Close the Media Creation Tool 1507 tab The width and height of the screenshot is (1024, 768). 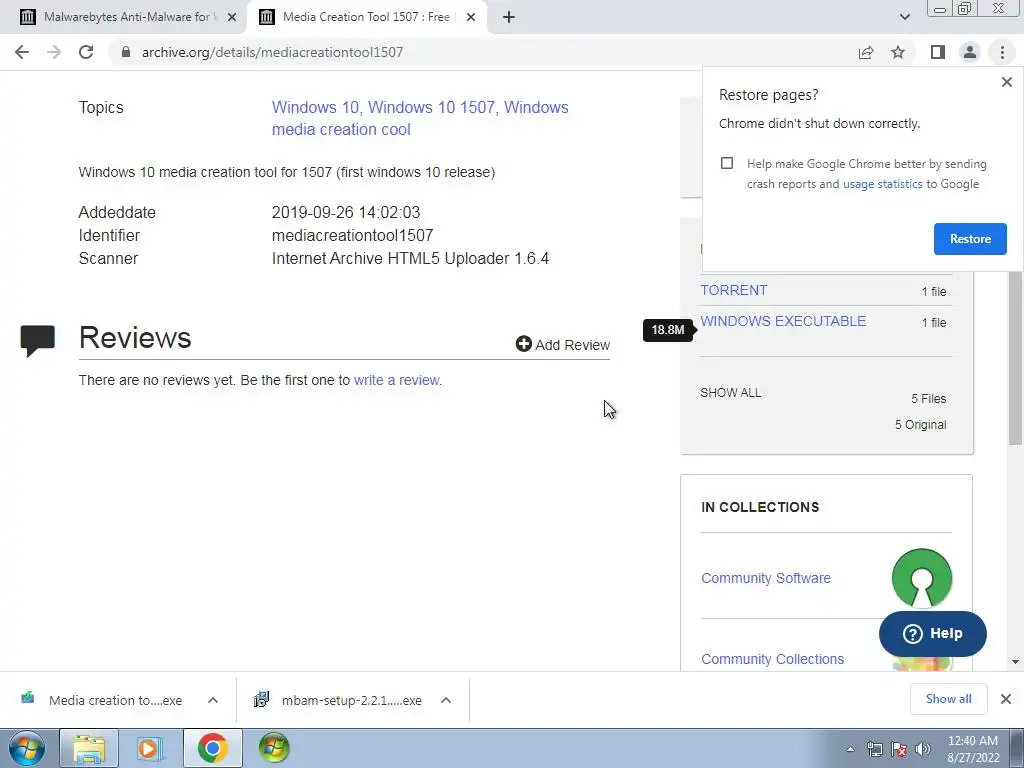click(471, 18)
